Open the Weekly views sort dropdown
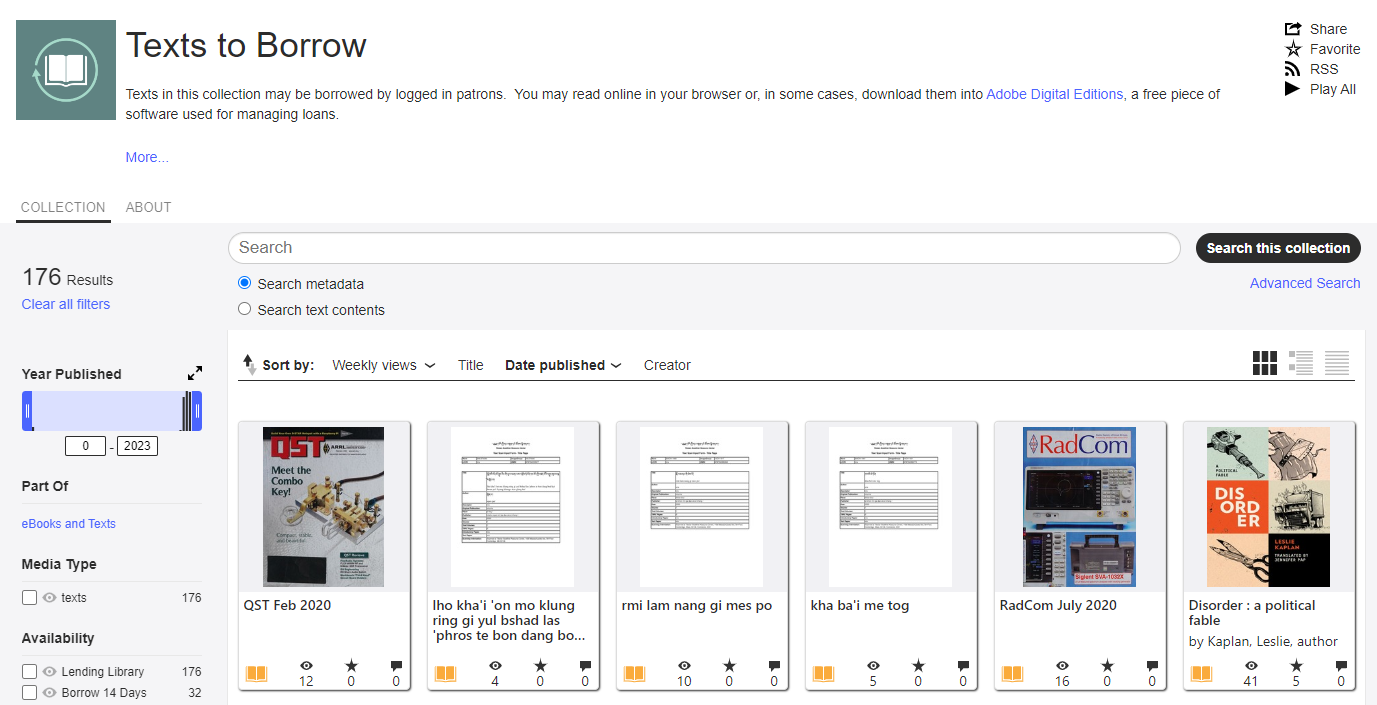This screenshot has width=1377, height=705. click(384, 365)
